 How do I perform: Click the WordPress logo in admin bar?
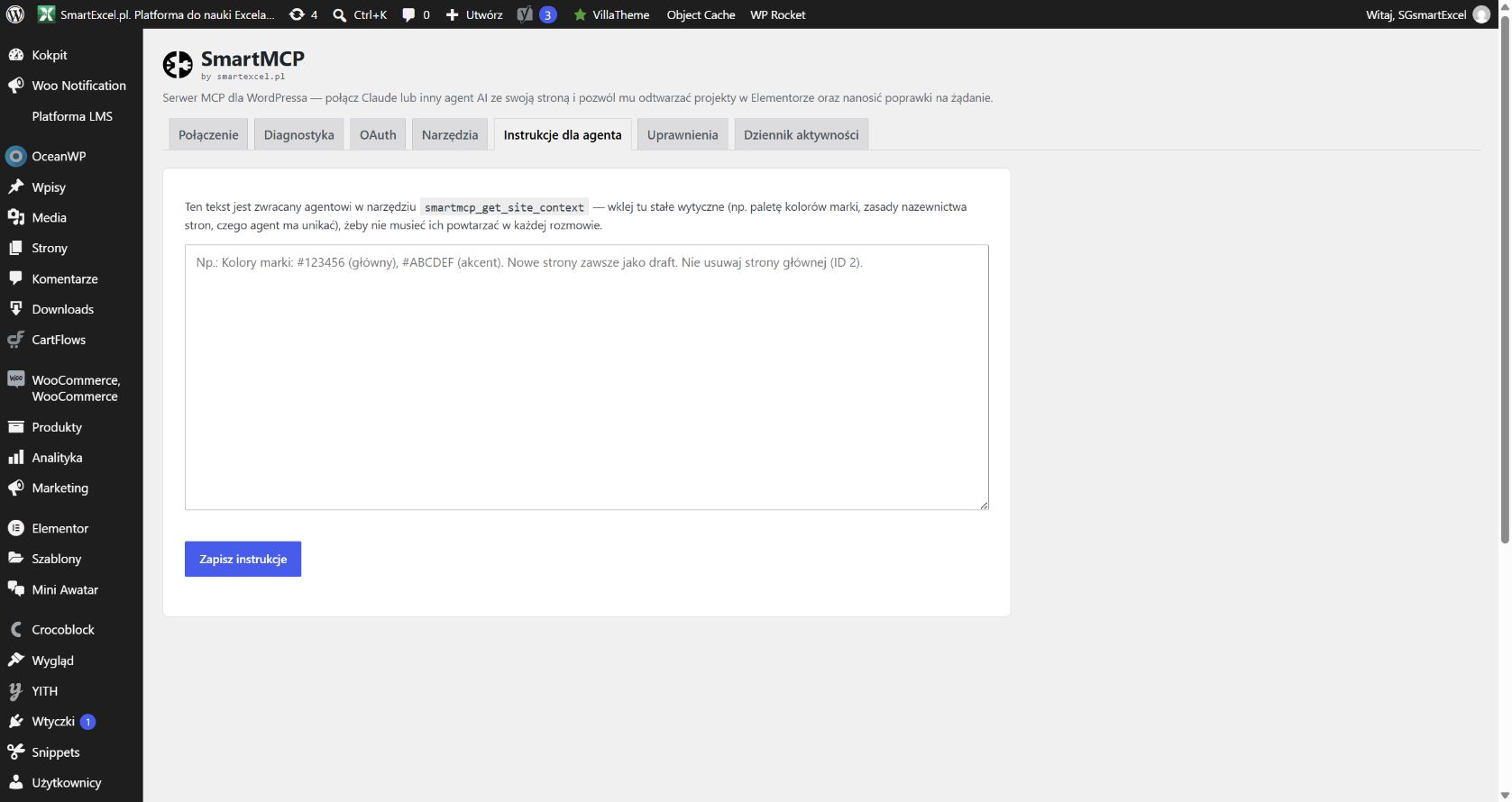tap(15, 14)
